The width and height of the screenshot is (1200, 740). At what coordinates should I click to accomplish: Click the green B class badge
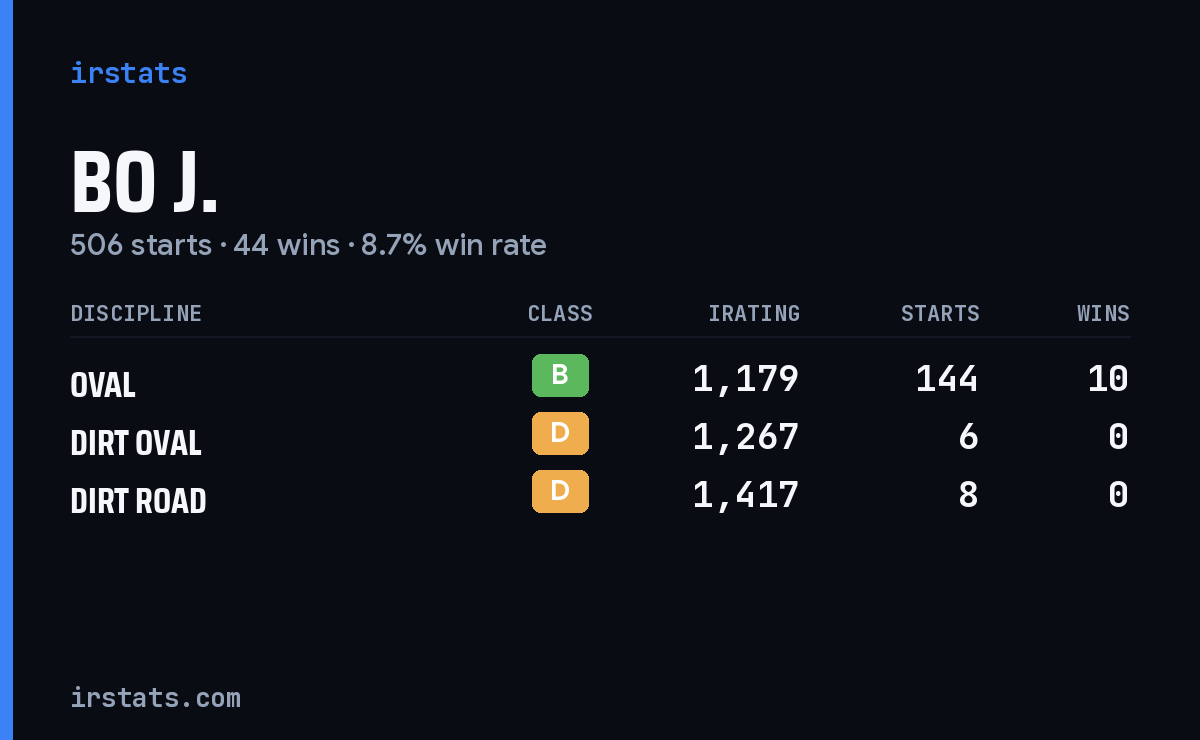[560, 375]
